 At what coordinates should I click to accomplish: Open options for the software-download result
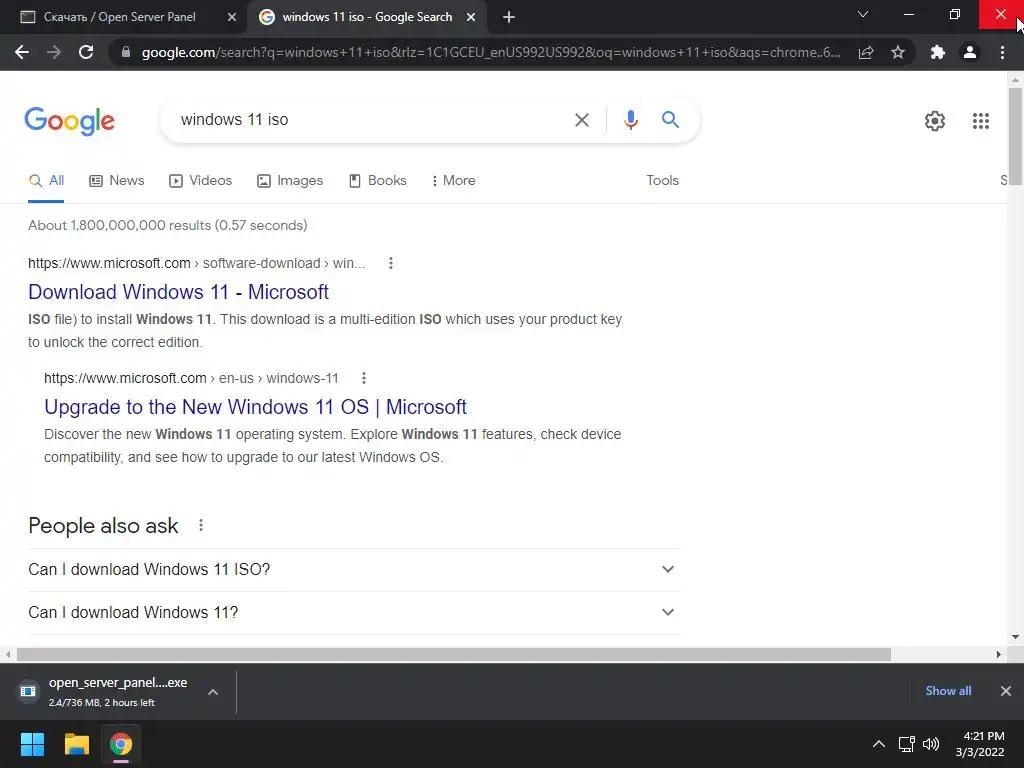(x=391, y=263)
